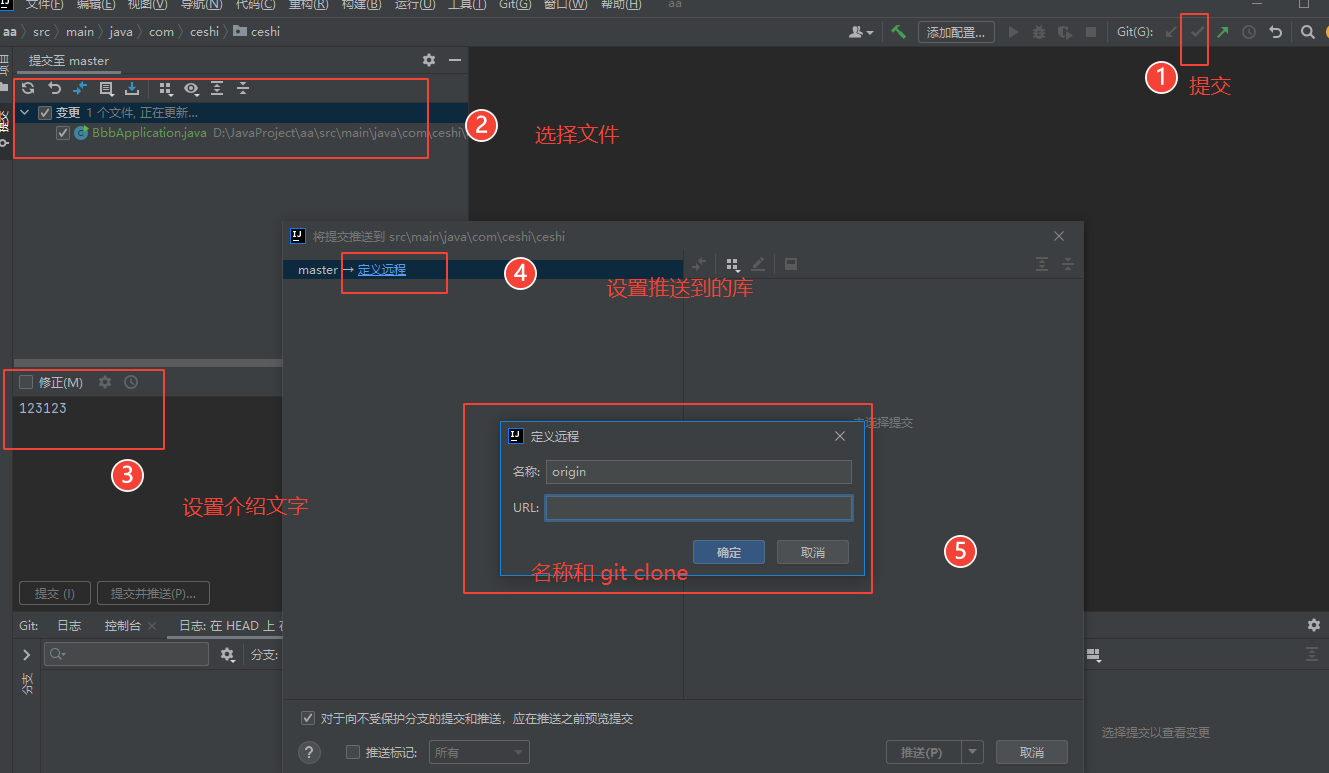
Task: Click the Git rollback icon in top toolbar
Action: point(1275,32)
